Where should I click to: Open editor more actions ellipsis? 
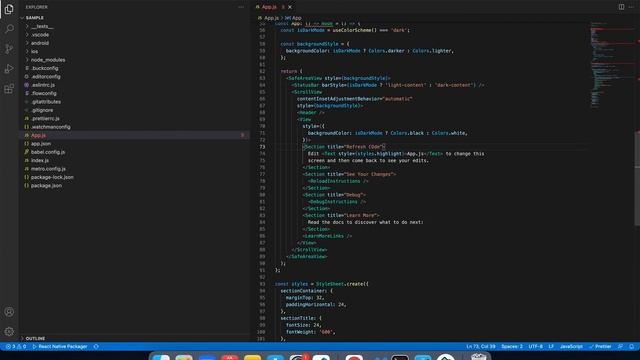(x=631, y=7)
